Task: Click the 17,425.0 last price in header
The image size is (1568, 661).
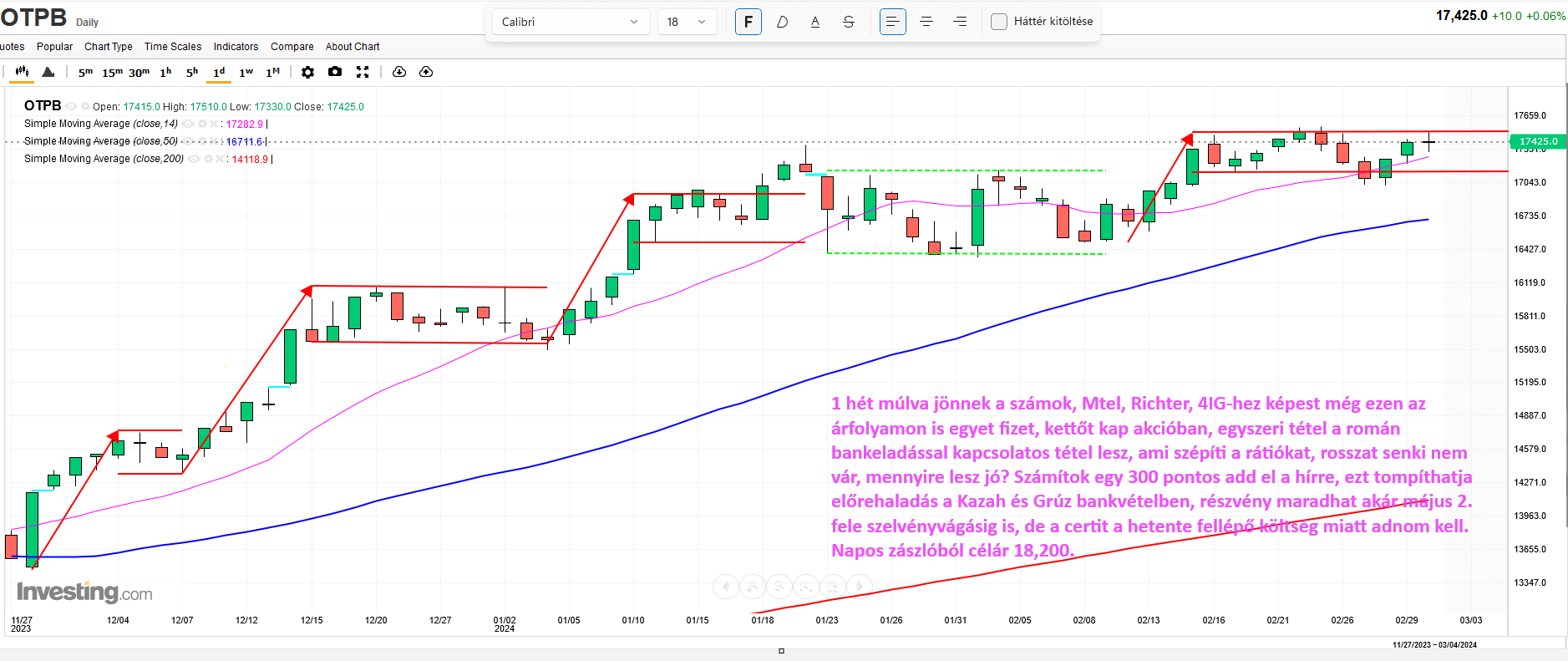Action: [1461, 15]
